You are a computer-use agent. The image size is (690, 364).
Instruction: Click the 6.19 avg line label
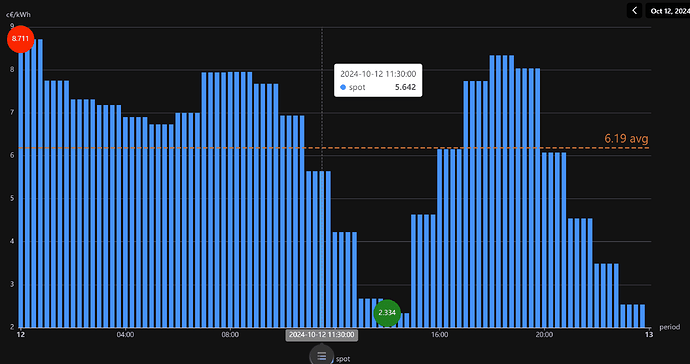tap(626, 139)
